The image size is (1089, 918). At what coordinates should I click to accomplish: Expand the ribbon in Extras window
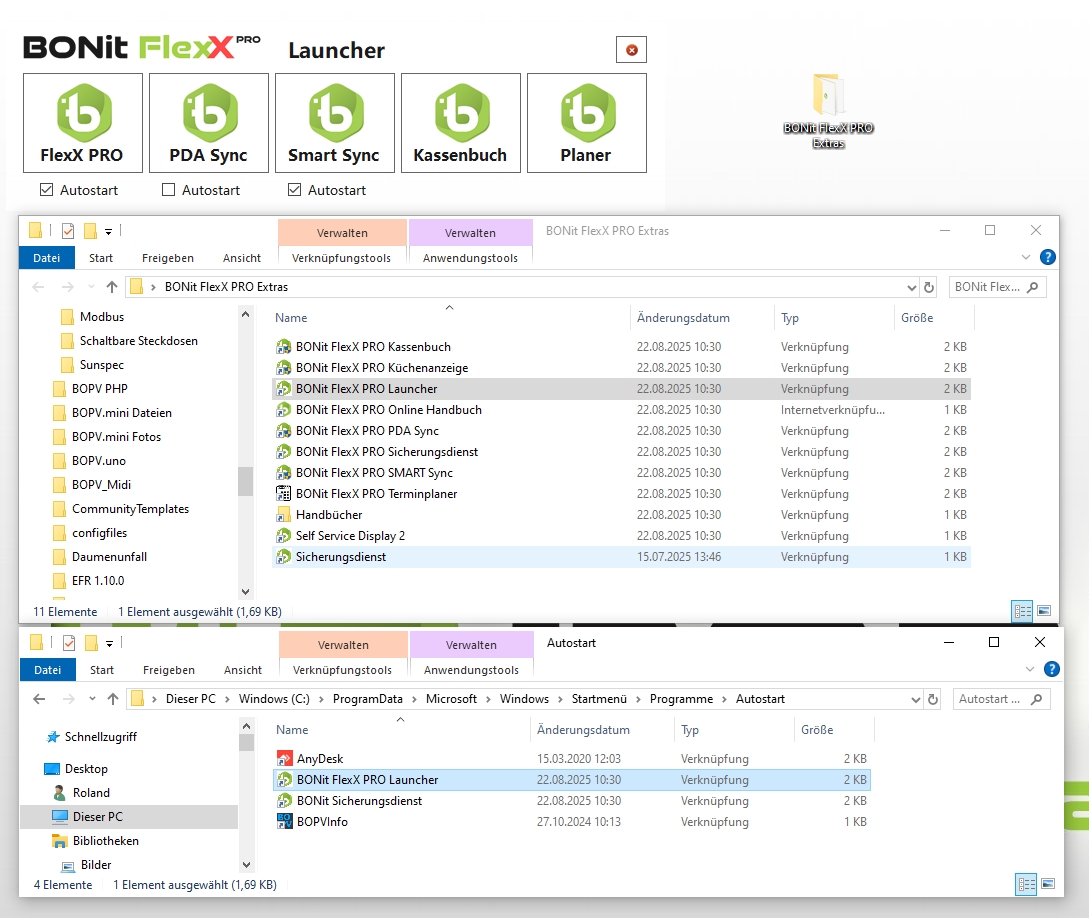pos(1026,258)
